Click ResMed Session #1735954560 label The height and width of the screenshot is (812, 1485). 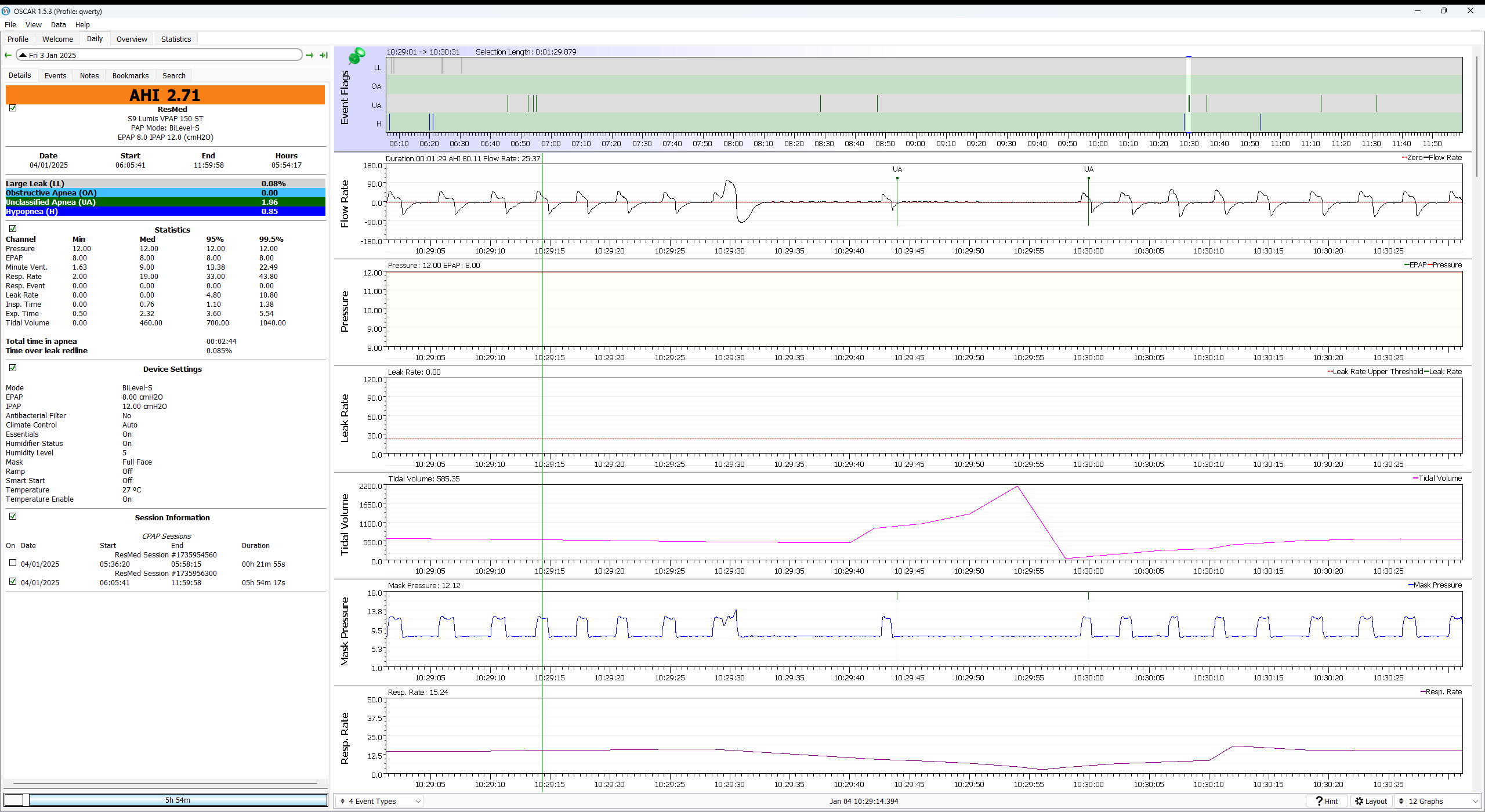click(165, 555)
